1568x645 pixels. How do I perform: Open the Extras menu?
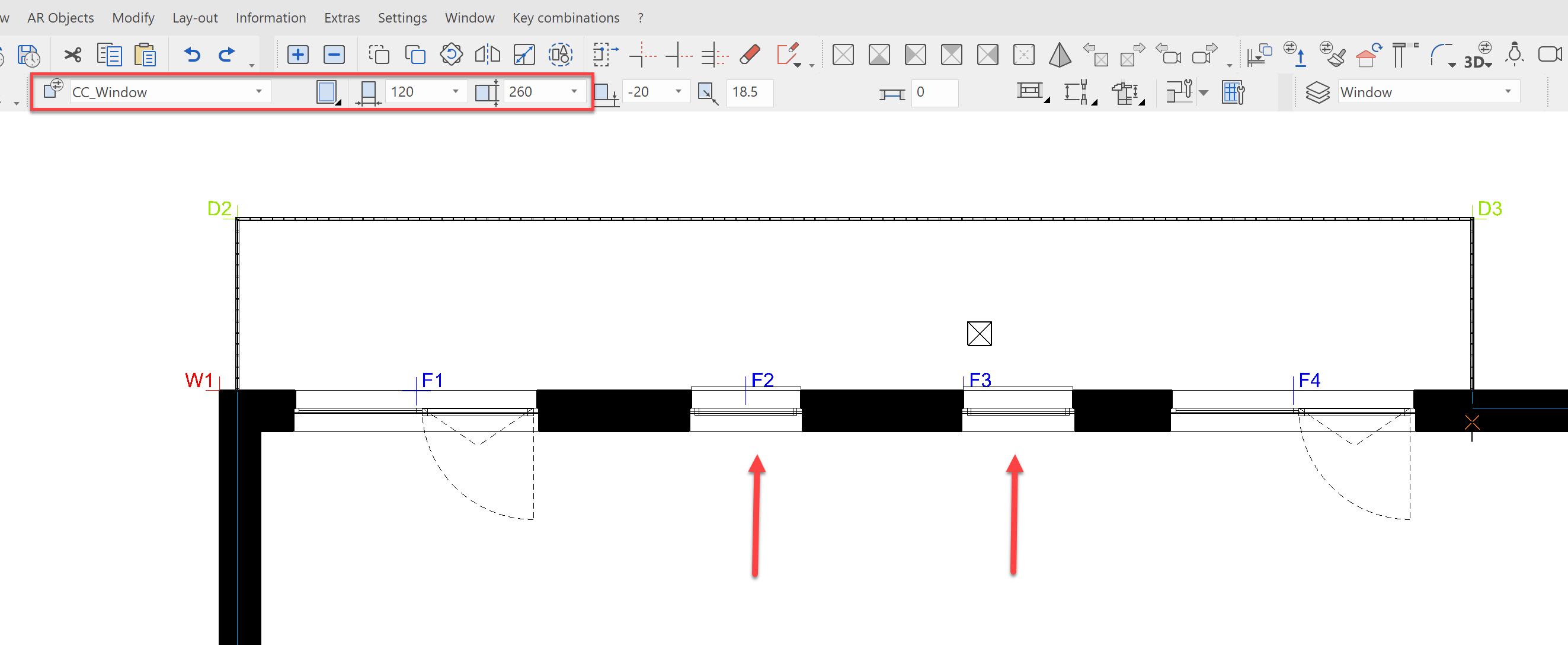pos(342,18)
